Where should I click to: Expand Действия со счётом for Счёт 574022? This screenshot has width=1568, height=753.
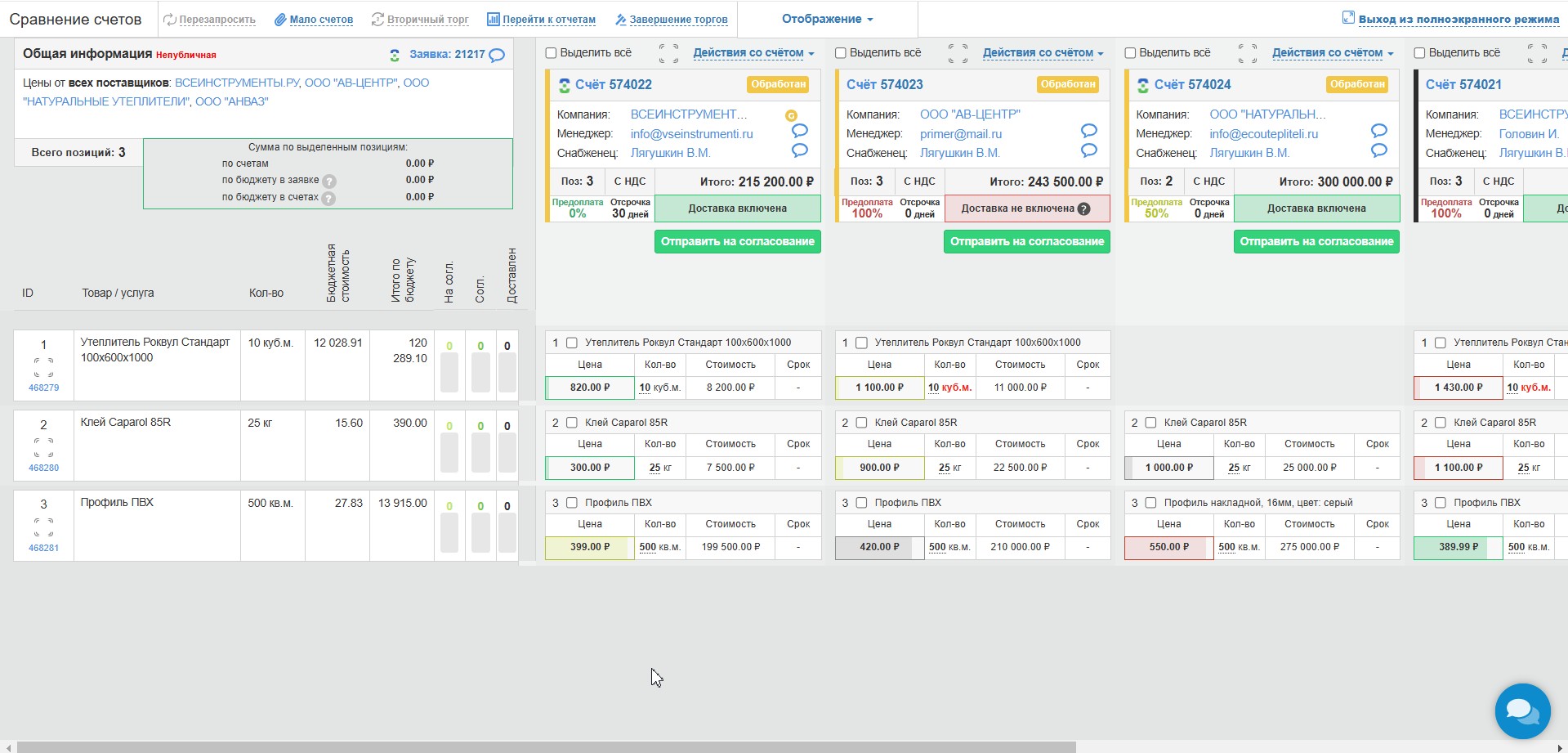tap(753, 53)
